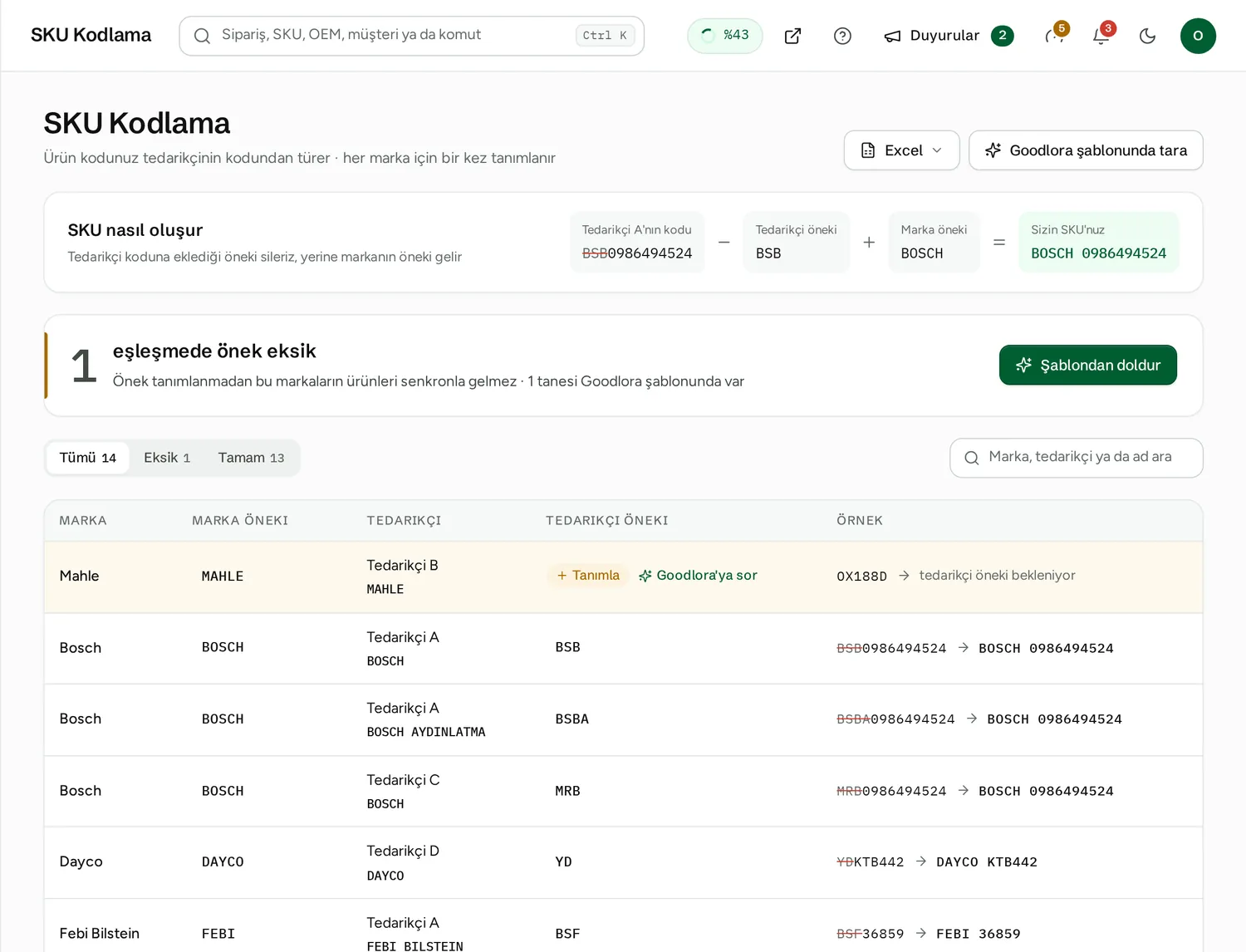Open the user avatar O menu
This screenshot has width=1246, height=952.
coord(1198,36)
